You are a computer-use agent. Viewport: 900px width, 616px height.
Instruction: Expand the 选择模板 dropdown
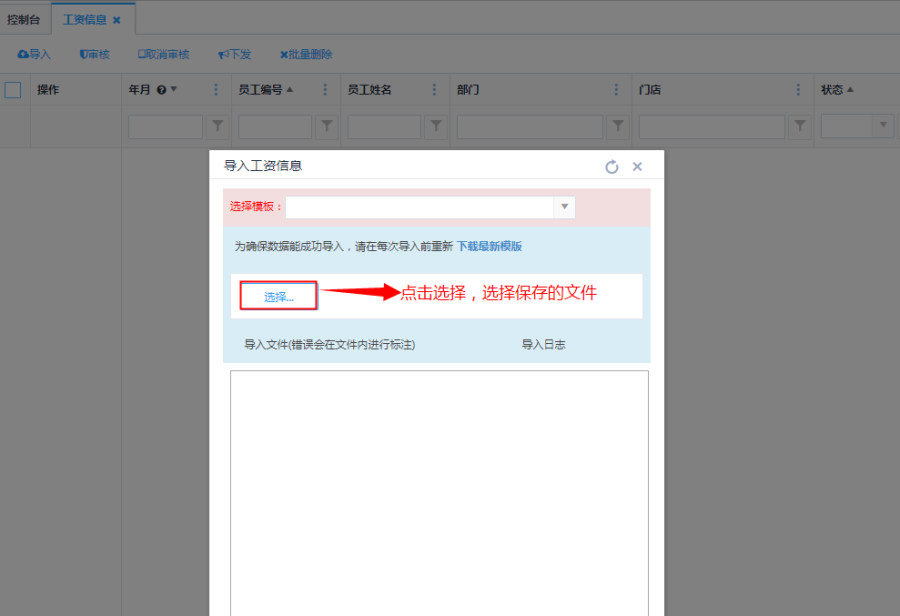tap(565, 207)
